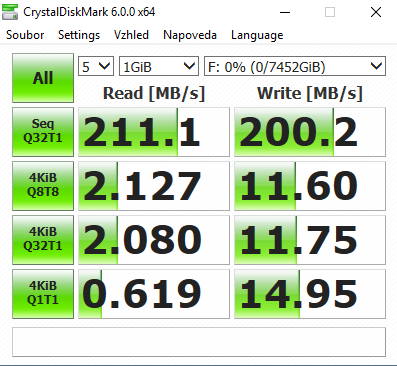Screen dimensions: 397x366
Task: Open the Soubor menu
Action: click(25, 35)
